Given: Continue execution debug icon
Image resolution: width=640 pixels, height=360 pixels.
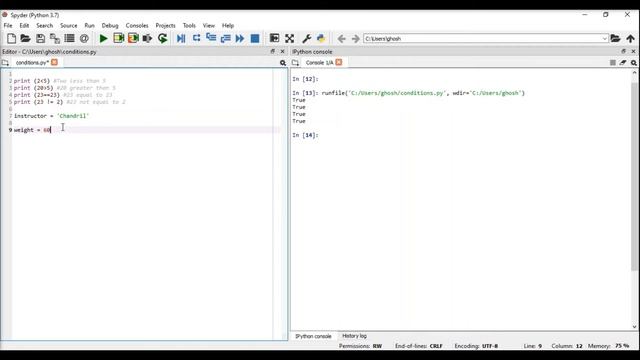Looking at the screenshot, I should [240, 38].
